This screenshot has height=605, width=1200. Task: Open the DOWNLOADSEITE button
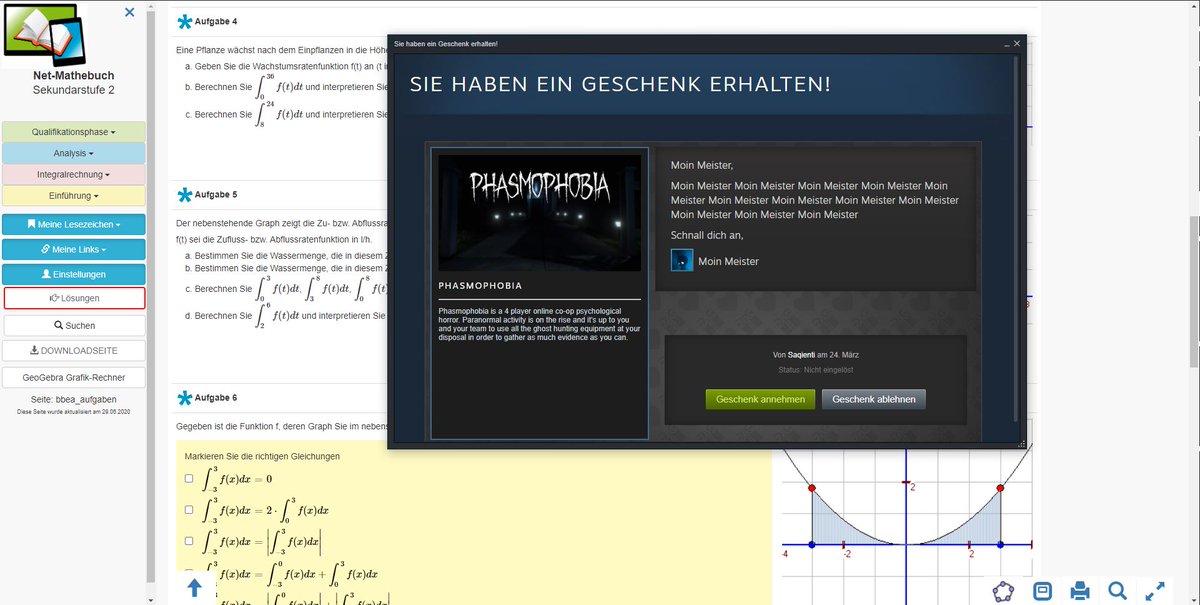click(74, 351)
